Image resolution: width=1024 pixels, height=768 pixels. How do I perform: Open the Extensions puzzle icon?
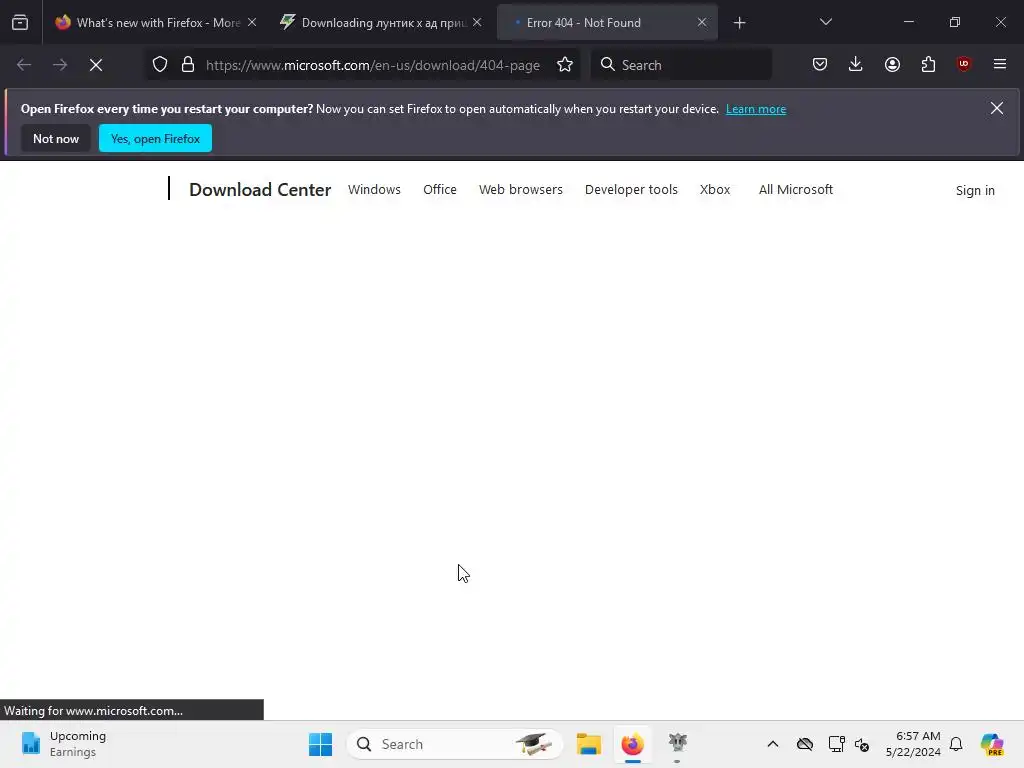(928, 64)
